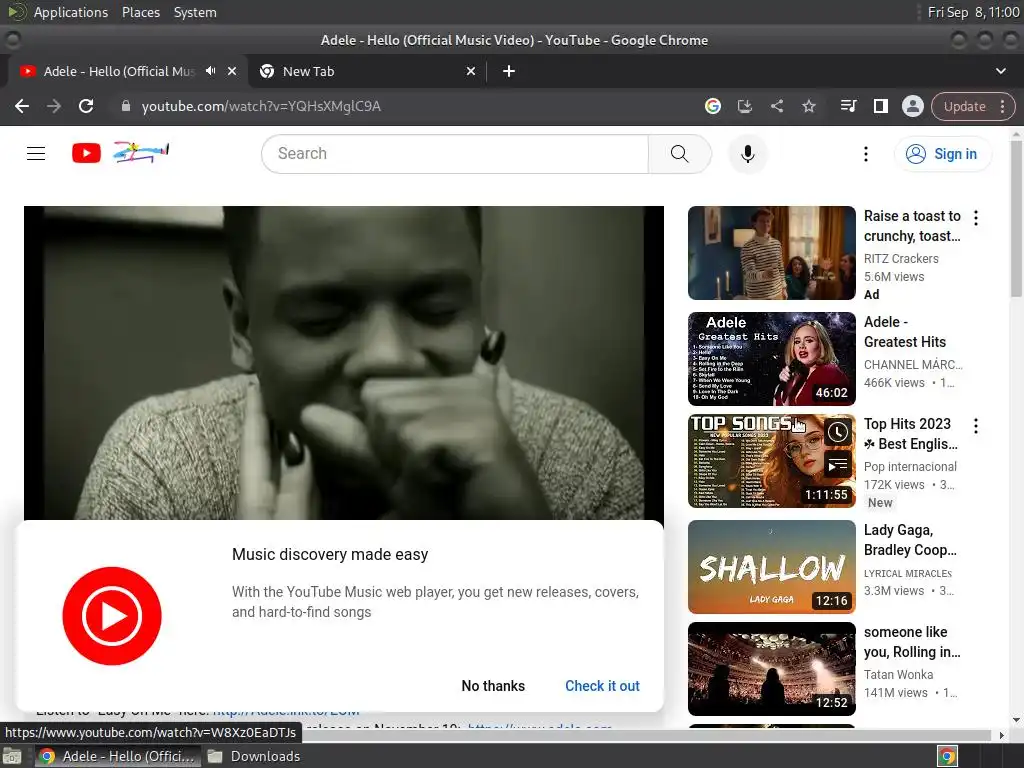Image resolution: width=1024 pixels, height=768 pixels.
Task: Dismiss the promo with No thanks
Action: pyautogui.click(x=493, y=686)
